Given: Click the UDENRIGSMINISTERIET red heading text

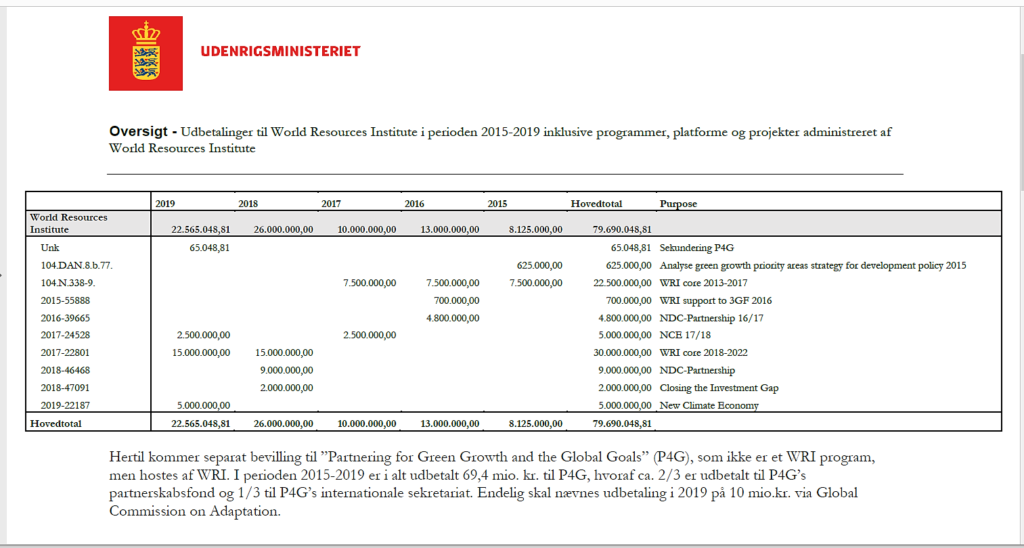Looking at the screenshot, I should 281,51.
